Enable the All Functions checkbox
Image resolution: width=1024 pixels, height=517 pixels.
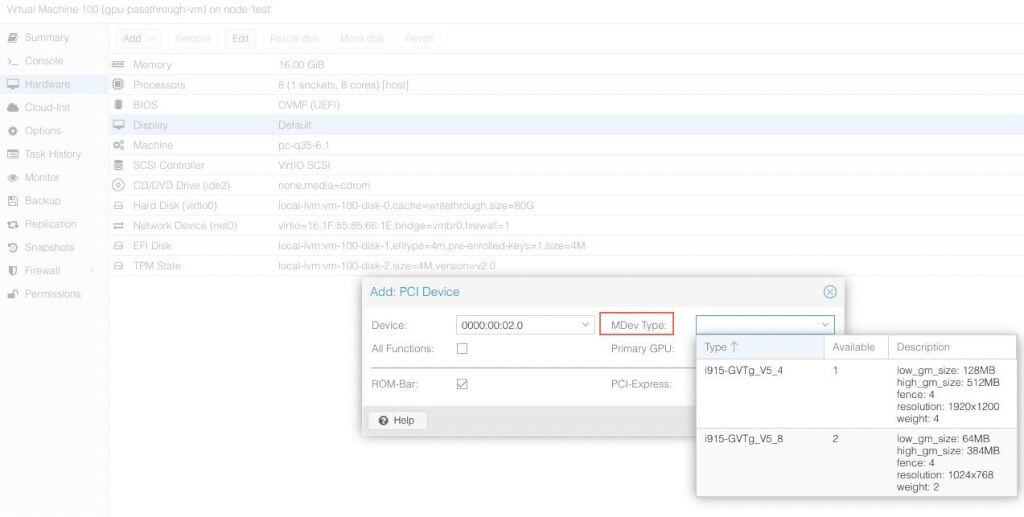[x=462, y=349]
